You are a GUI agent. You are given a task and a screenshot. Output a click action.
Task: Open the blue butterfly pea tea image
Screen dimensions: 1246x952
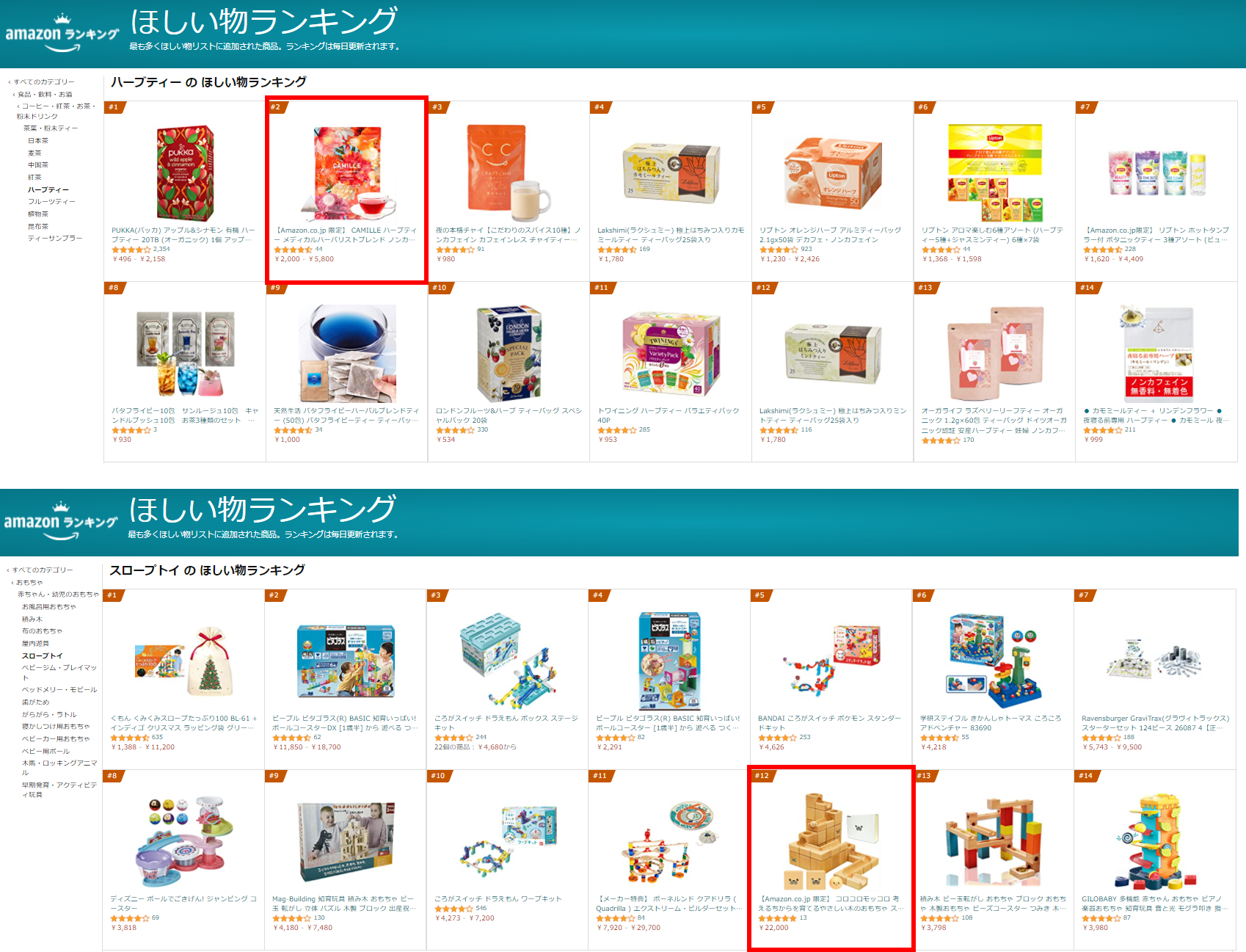tap(347, 353)
